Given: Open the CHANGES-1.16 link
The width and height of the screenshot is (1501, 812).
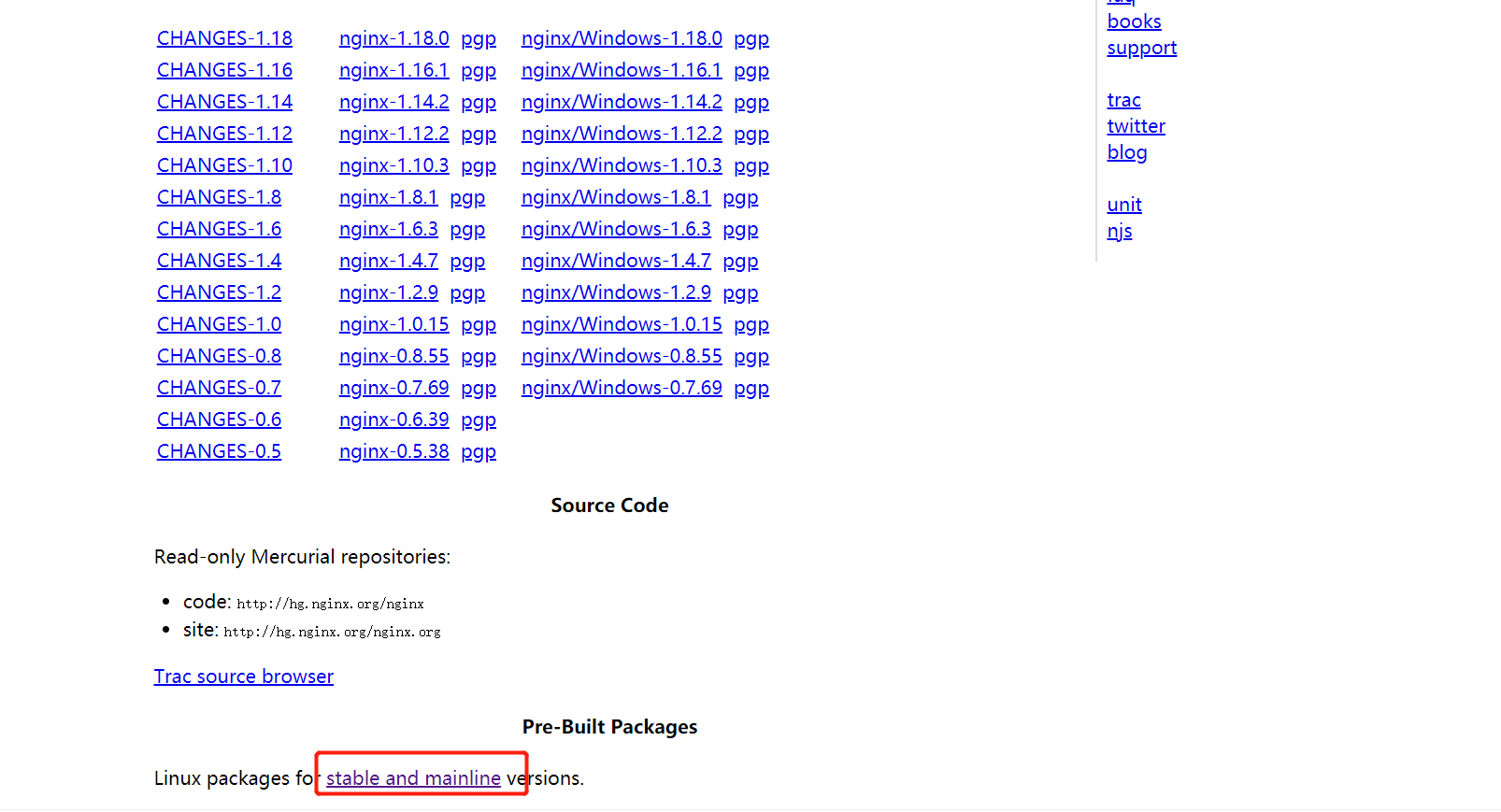Looking at the screenshot, I should click(224, 70).
